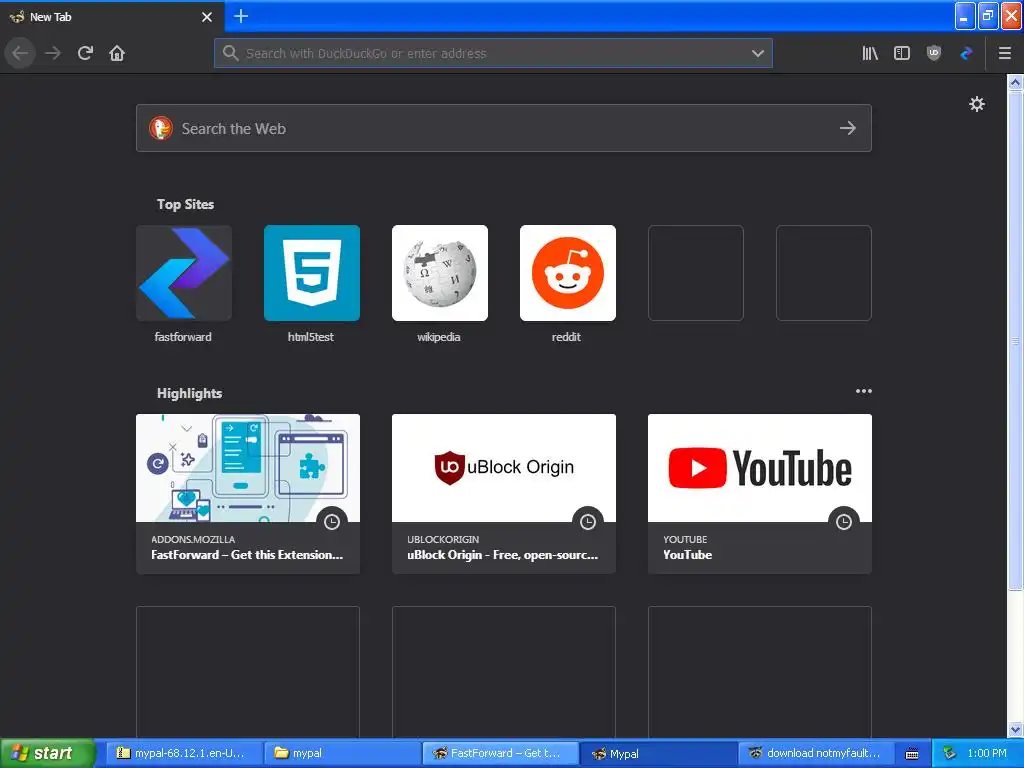Click the html5test tile label
This screenshot has width=1024, height=768.
[x=311, y=337]
